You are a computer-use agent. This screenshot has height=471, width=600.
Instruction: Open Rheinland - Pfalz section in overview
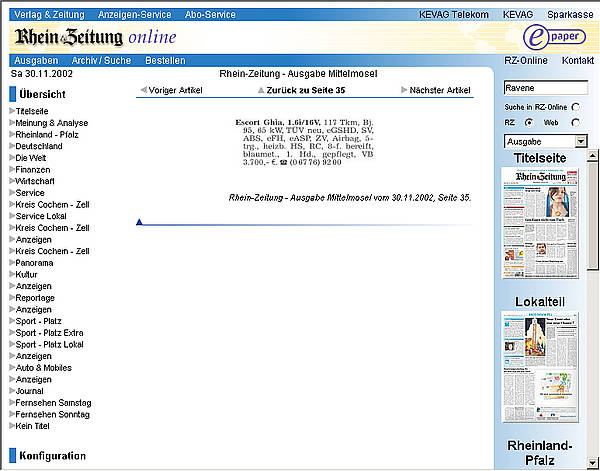(47, 135)
